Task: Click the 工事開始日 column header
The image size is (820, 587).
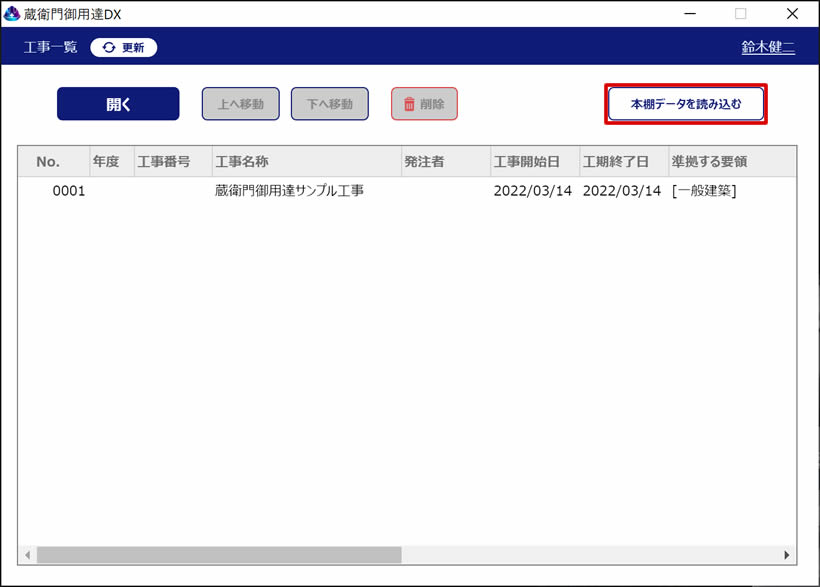Action: 535,162
